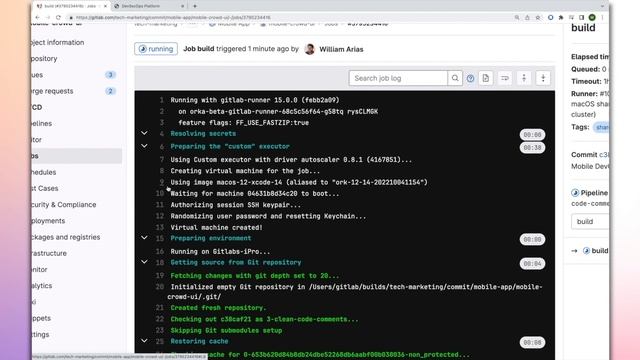Open the browser extensions puzzle icon
The height and width of the screenshot is (360, 640).
(x=561, y=18)
